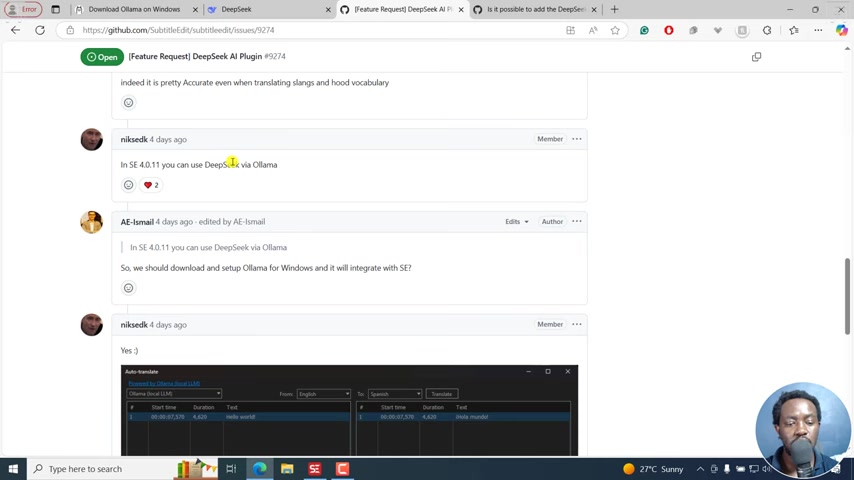854x480 pixels.
Task: Open the browser extensions puzzle icon
Action: coord(767,31)
